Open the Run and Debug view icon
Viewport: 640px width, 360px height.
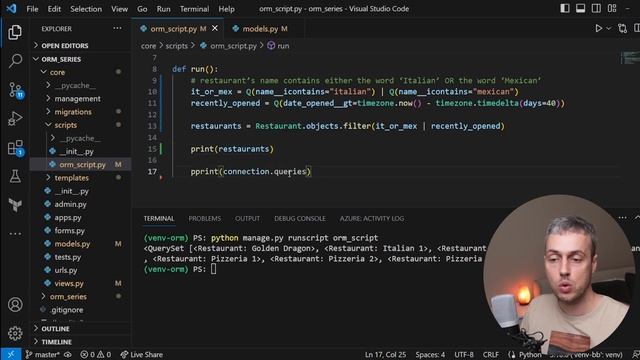click(x=15, y=118)
